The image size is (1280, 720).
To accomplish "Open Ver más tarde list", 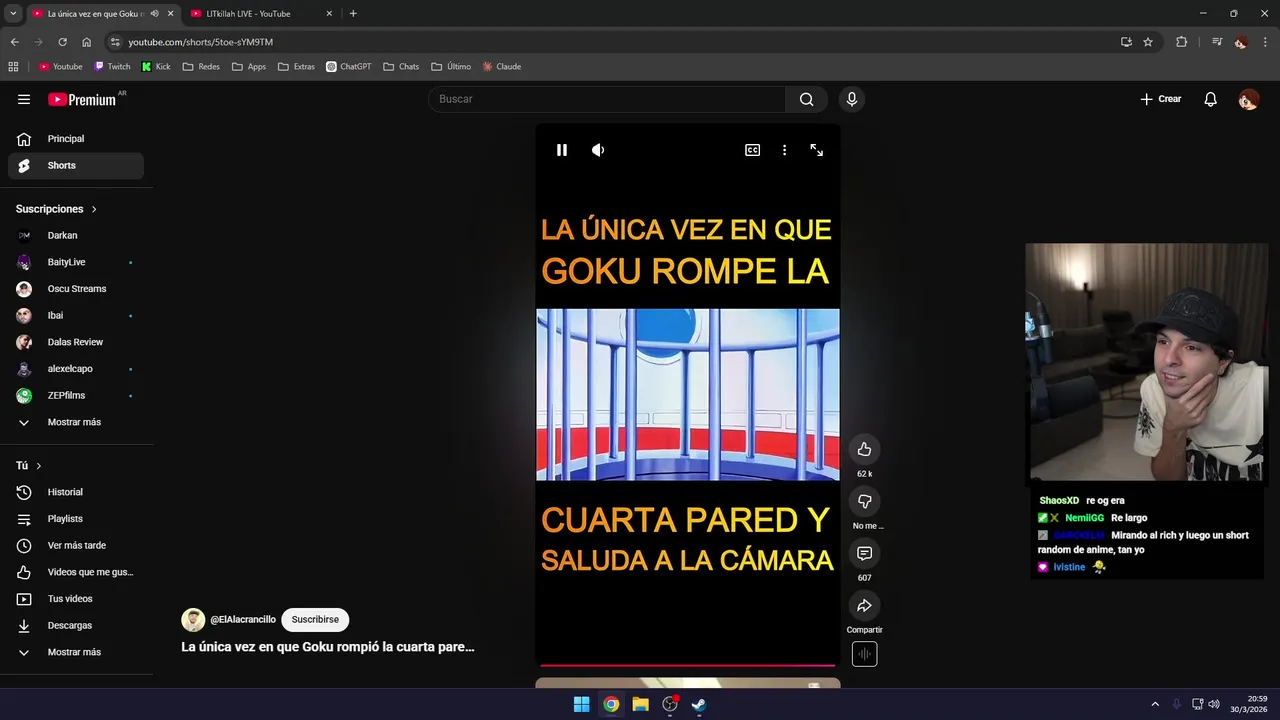I will 76,545.
